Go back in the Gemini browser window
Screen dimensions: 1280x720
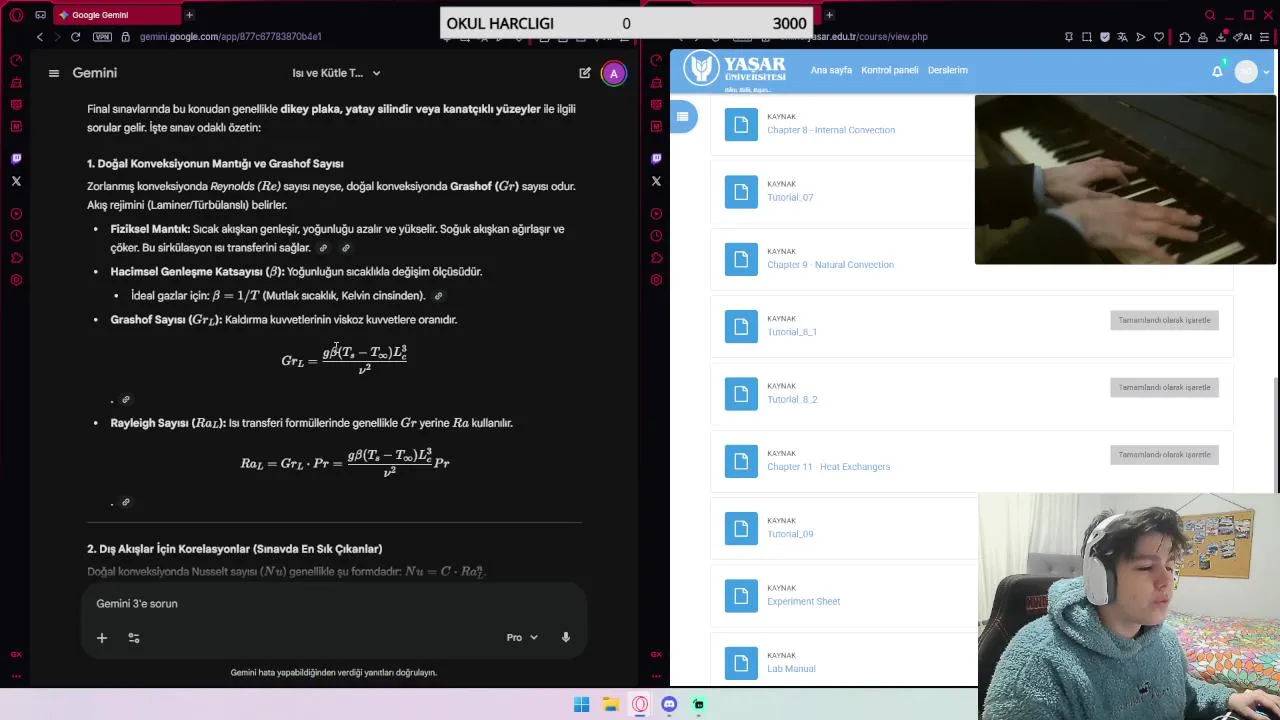pos(40,37)
